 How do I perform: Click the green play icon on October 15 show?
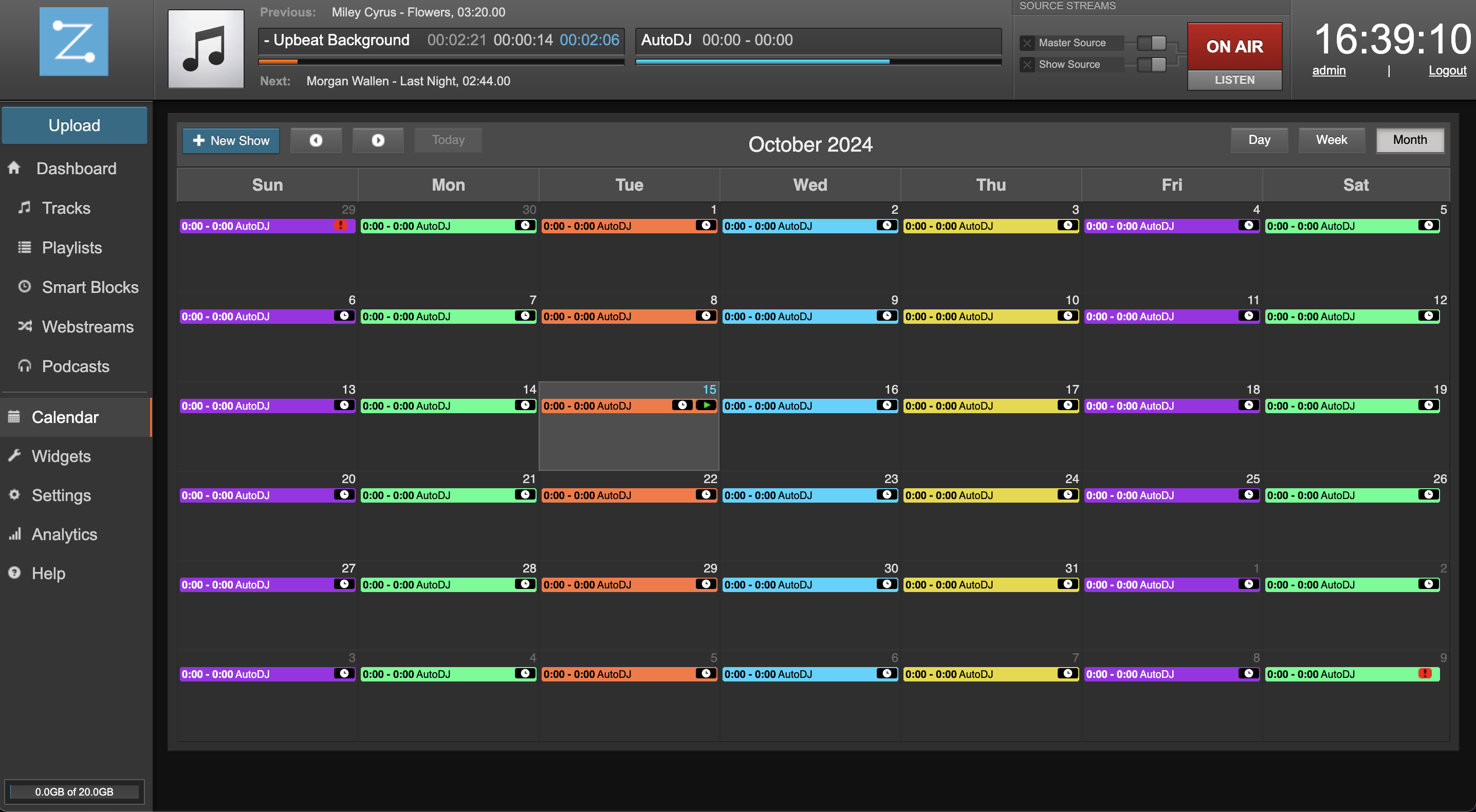(x=707, y=405)
